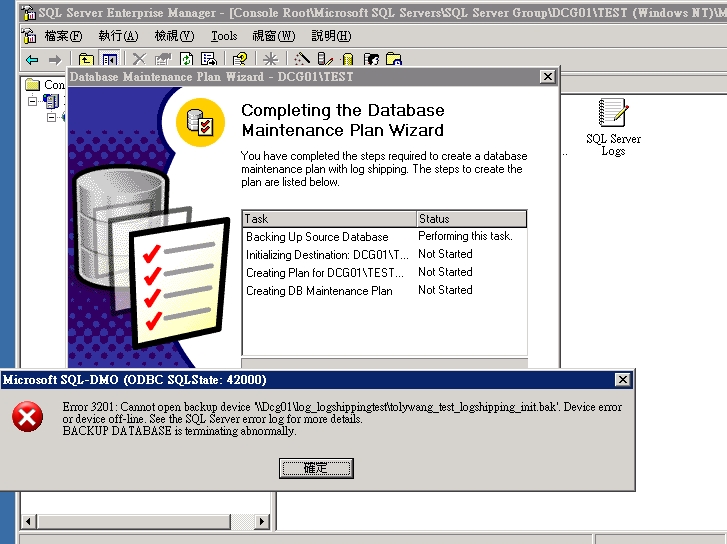The height and width of the screenshot is (544, 727).
Task: Select 'Initializing Destination: DCG01\T...' row
Action: pyautogui.click(x=384, y=255)
